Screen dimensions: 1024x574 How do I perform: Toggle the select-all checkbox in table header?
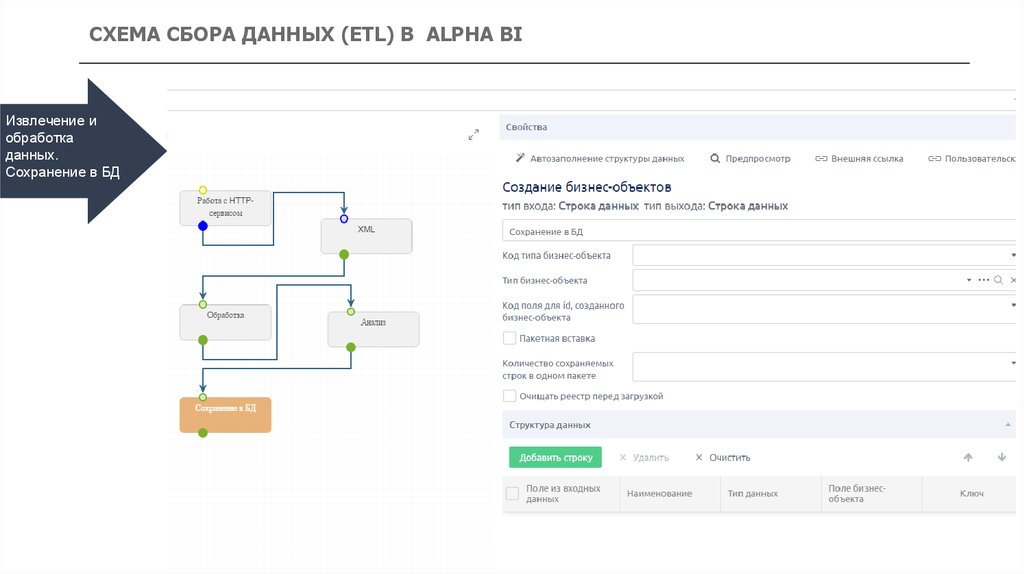click(x=513, y=493)
